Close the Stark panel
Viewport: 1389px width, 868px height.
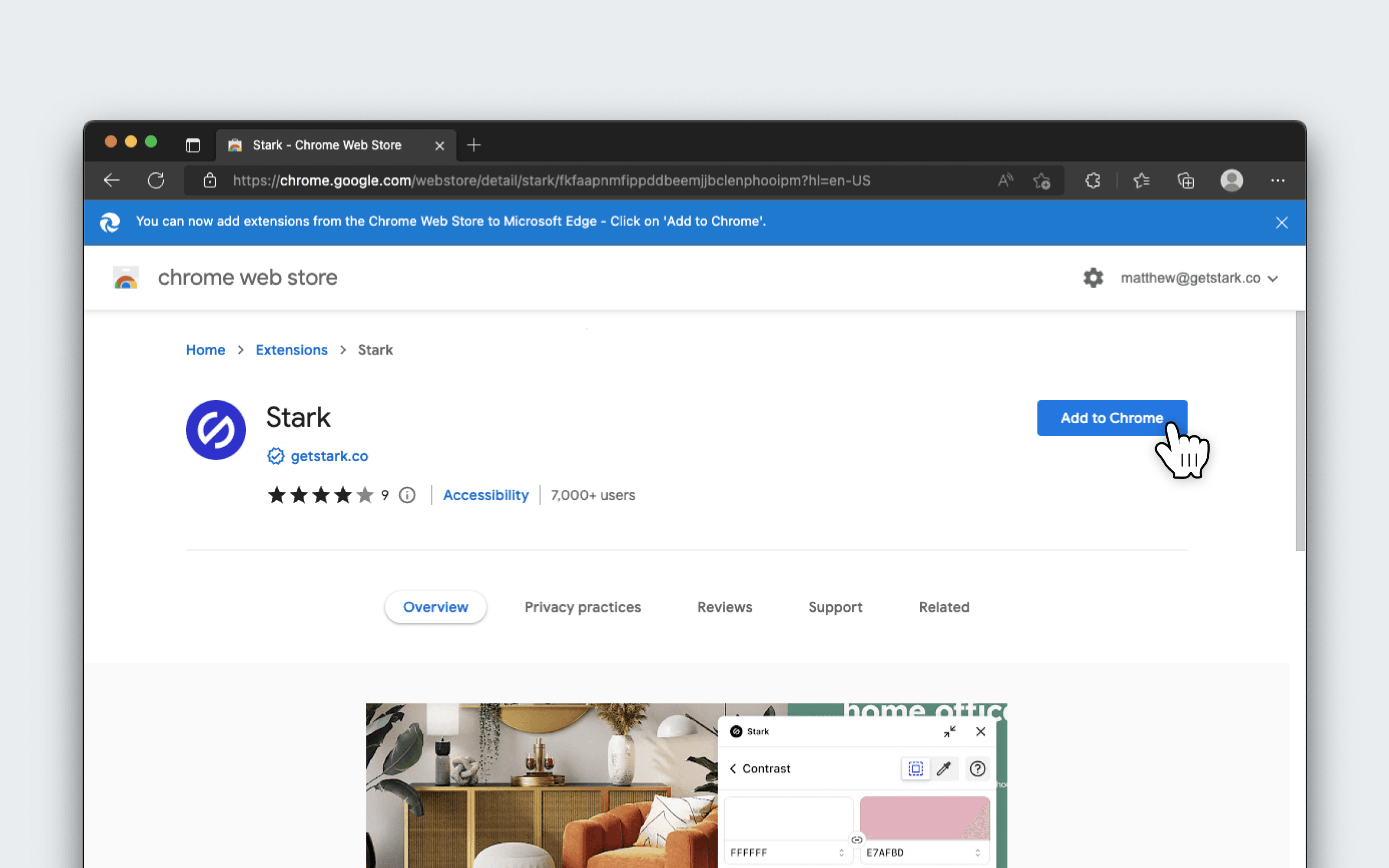[x=980, y=731]
